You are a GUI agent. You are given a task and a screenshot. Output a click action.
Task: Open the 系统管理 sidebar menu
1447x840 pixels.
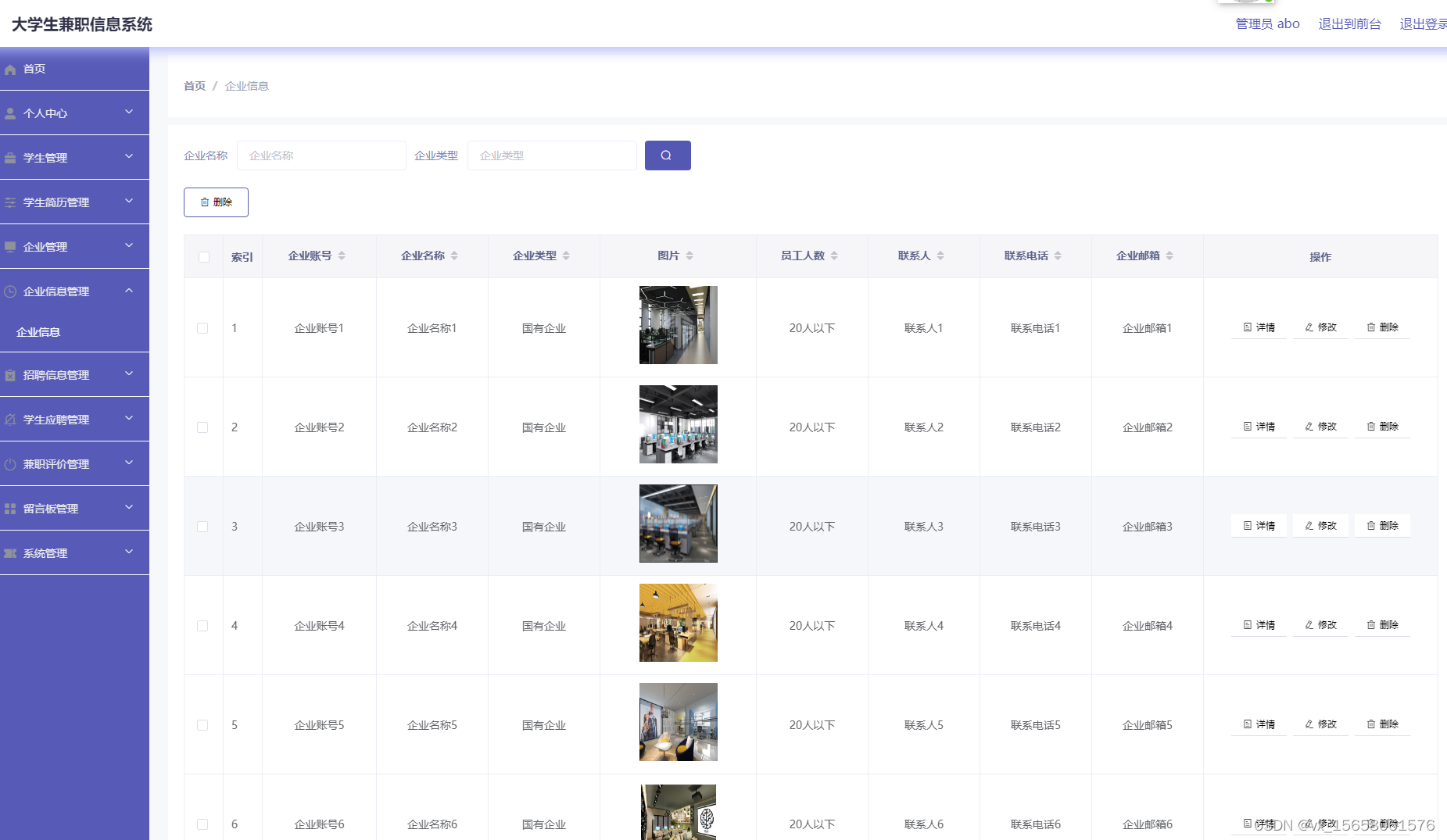click(x=74, y=553)
